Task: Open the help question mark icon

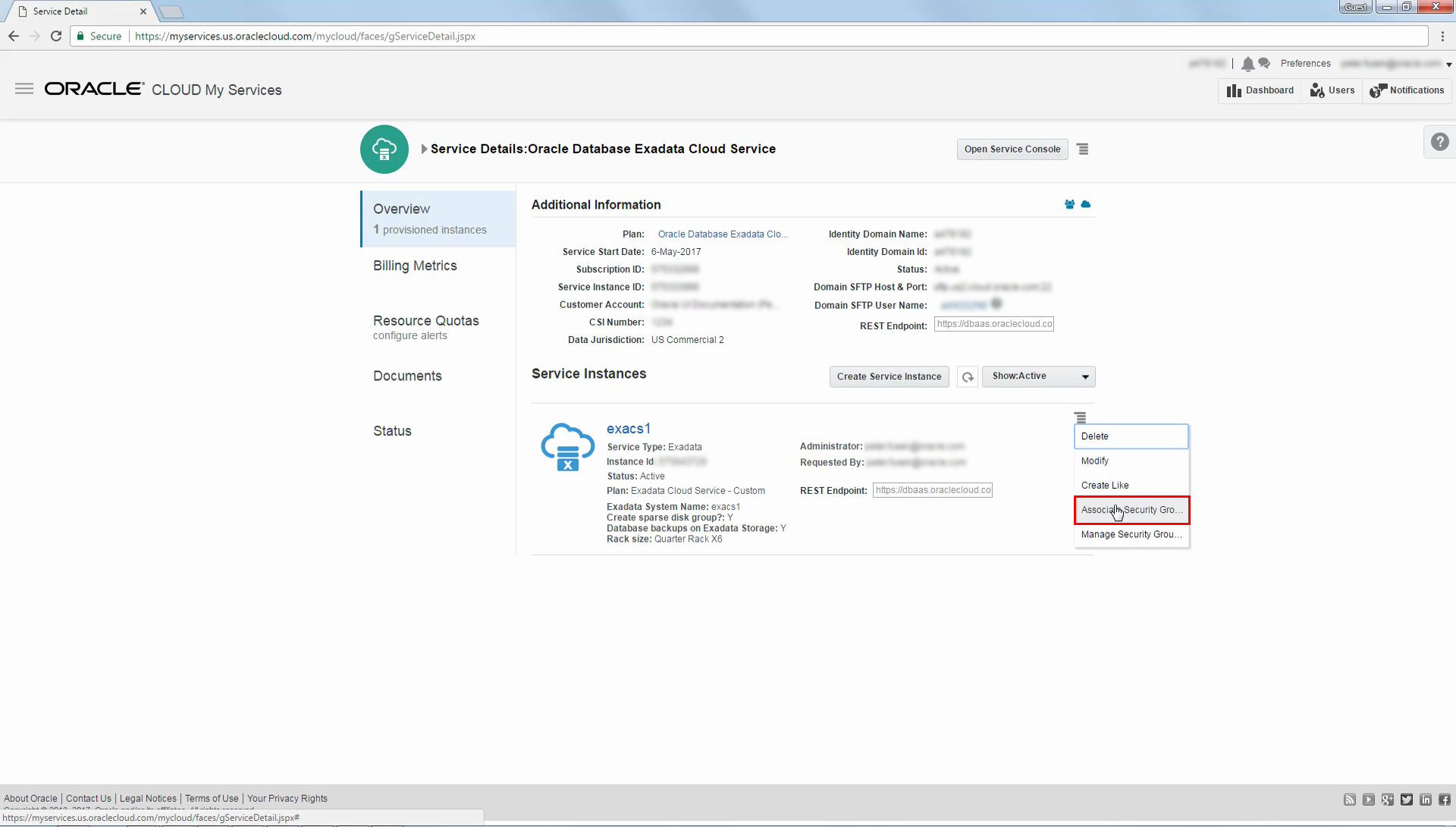Action: click(1439, 142)
